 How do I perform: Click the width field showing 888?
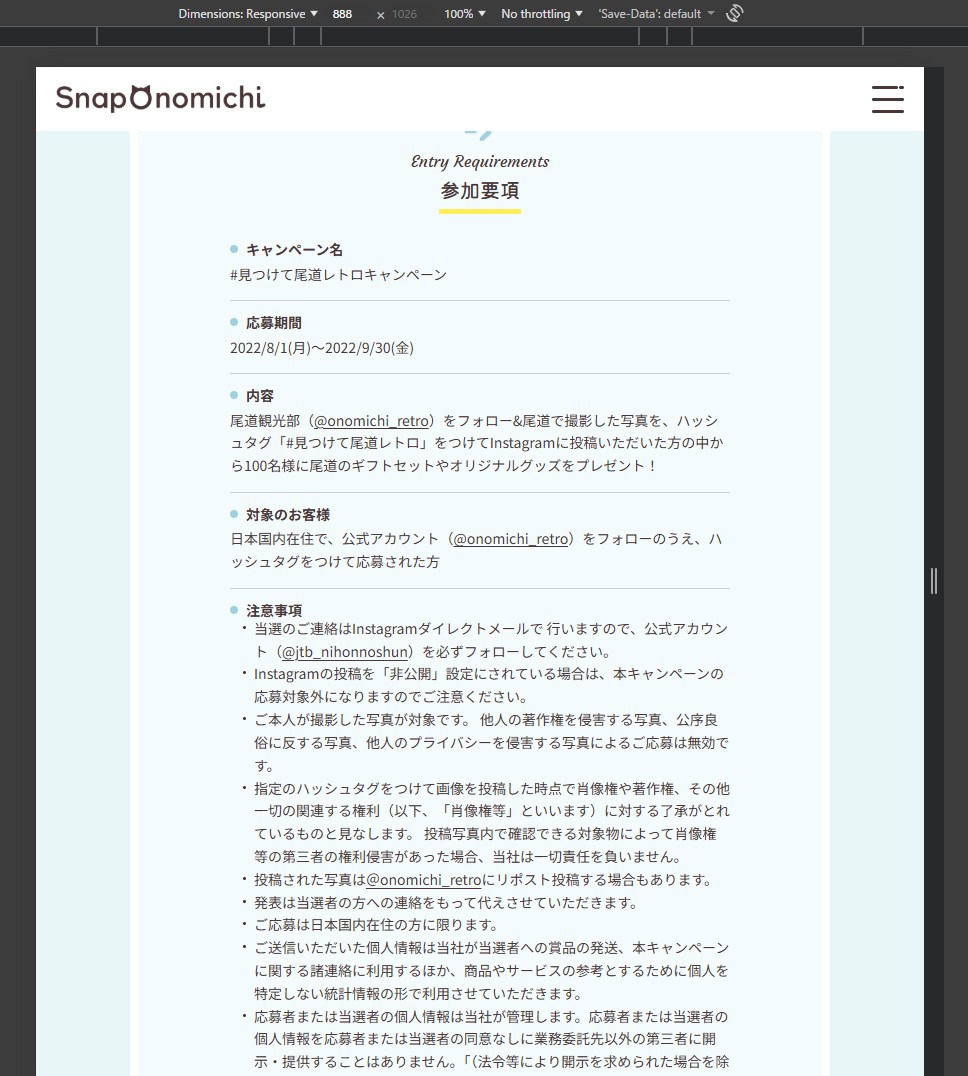[x=342, y=14]
